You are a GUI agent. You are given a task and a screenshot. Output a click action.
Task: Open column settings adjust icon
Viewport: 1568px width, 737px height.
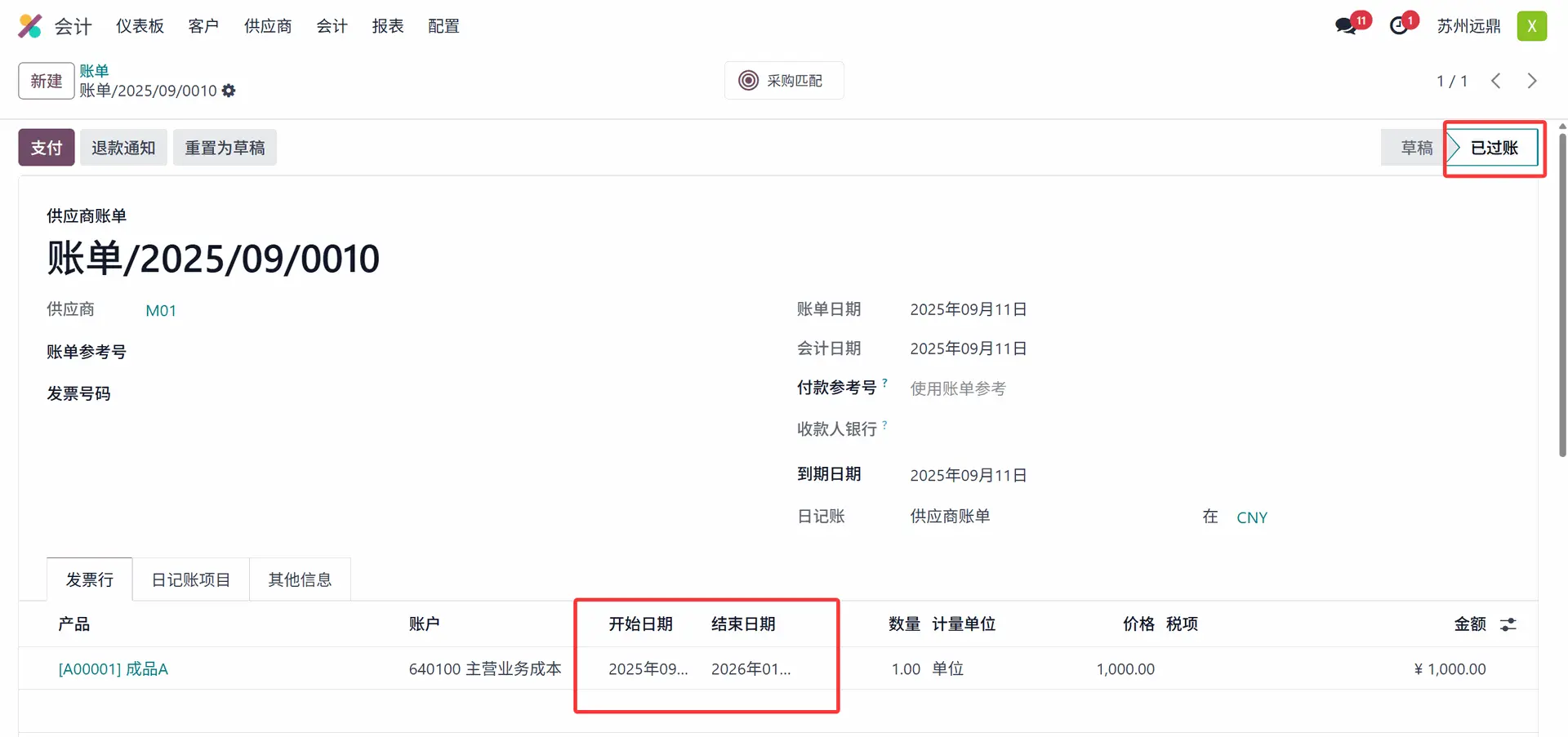1508,624
